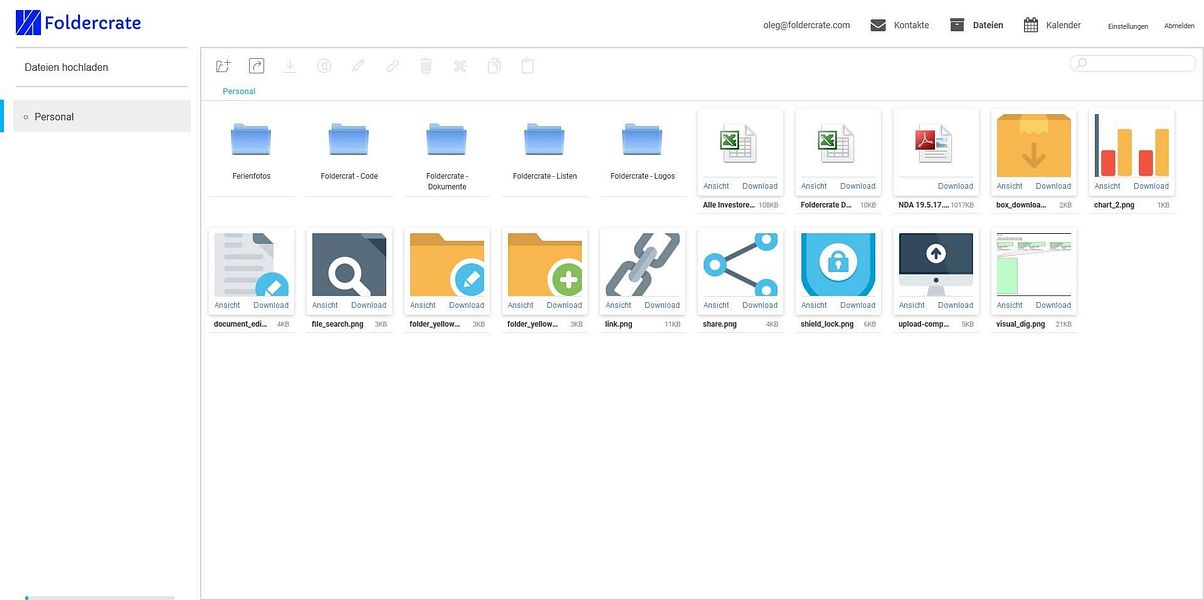
Task: Click Ansicht under chart_2.png
Action: tap(1107, 186)
